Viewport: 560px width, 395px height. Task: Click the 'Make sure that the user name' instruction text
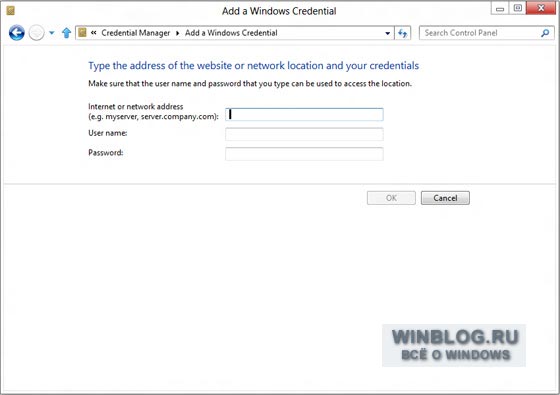(x=250, y=84)
